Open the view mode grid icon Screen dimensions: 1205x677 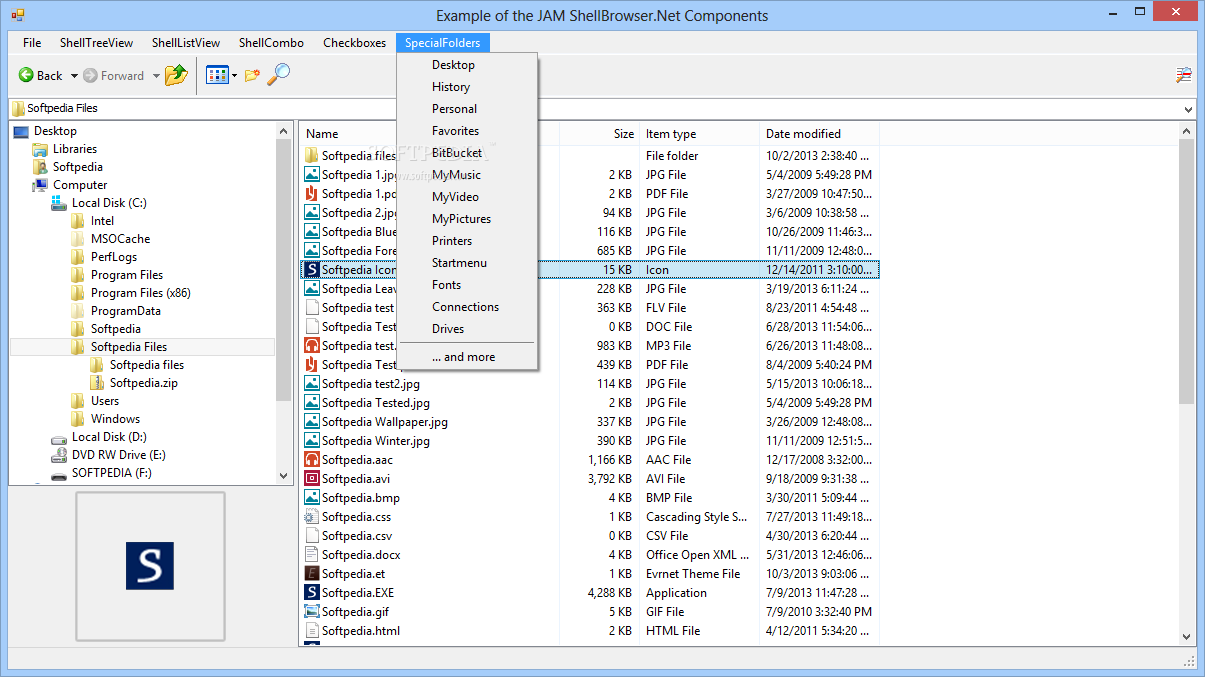pos(217,75)
